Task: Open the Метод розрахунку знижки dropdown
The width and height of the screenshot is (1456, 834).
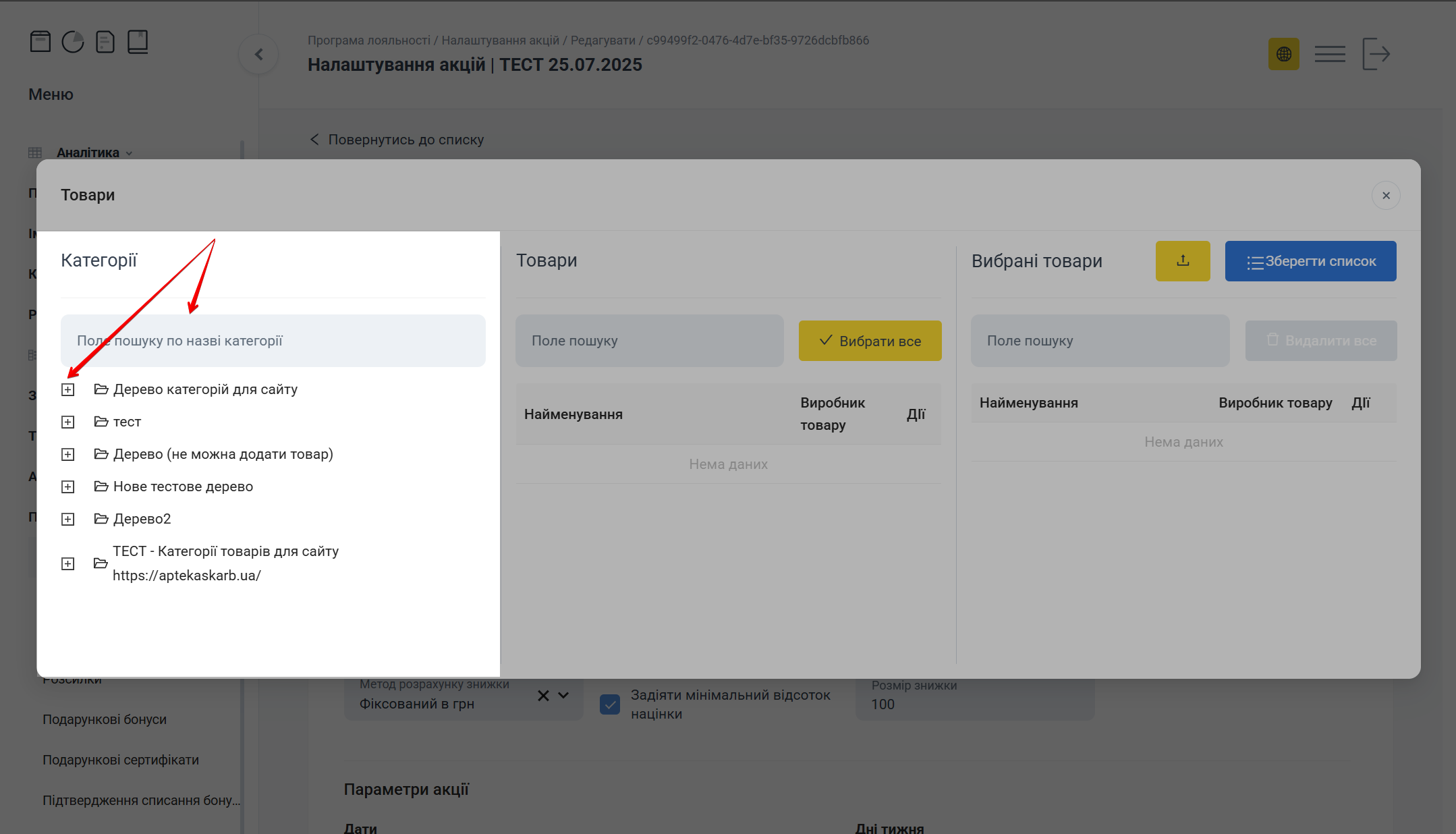Action: click(x=564, y=695)
